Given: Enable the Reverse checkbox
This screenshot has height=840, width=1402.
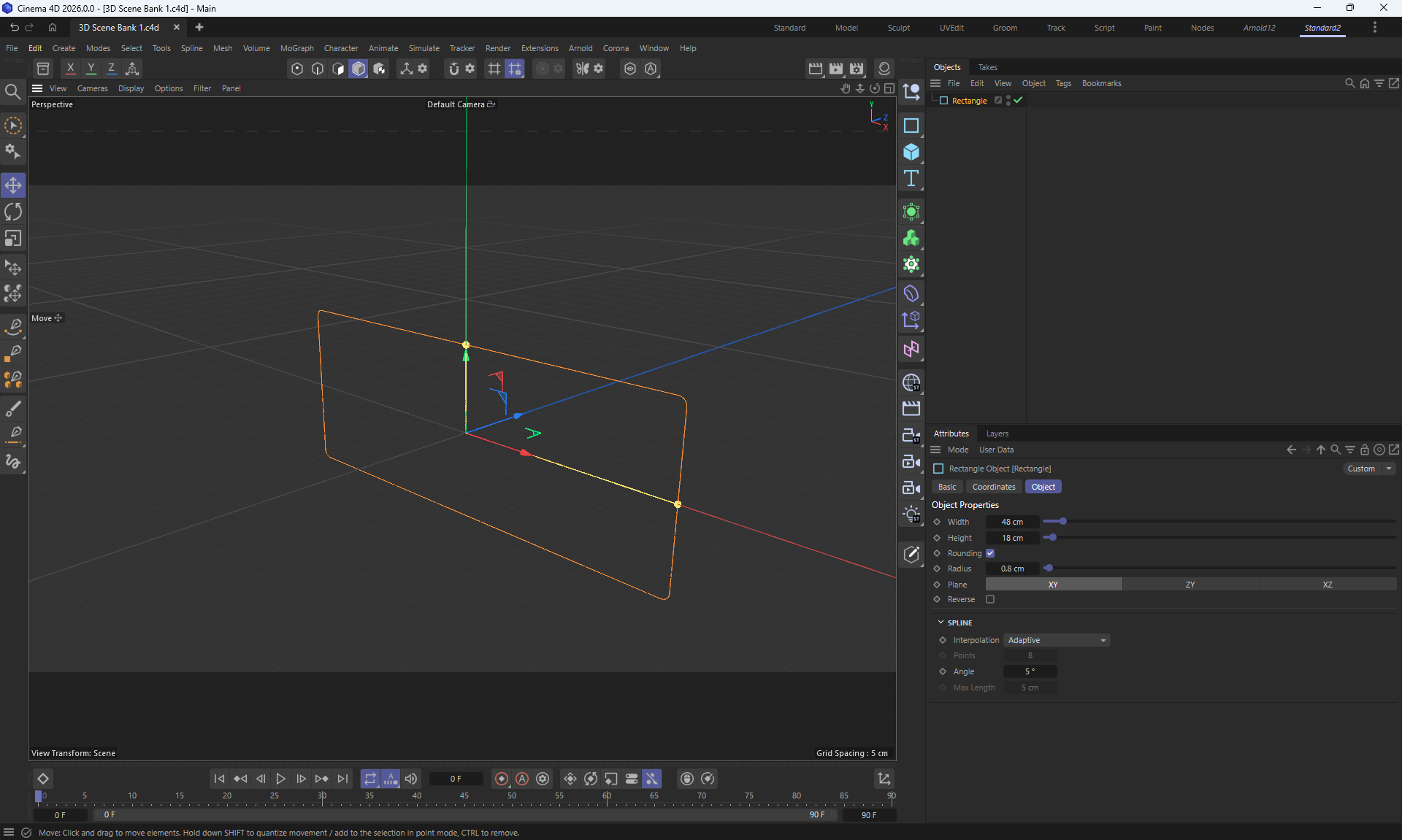Looking at the screenshot, I should point(990,599).
